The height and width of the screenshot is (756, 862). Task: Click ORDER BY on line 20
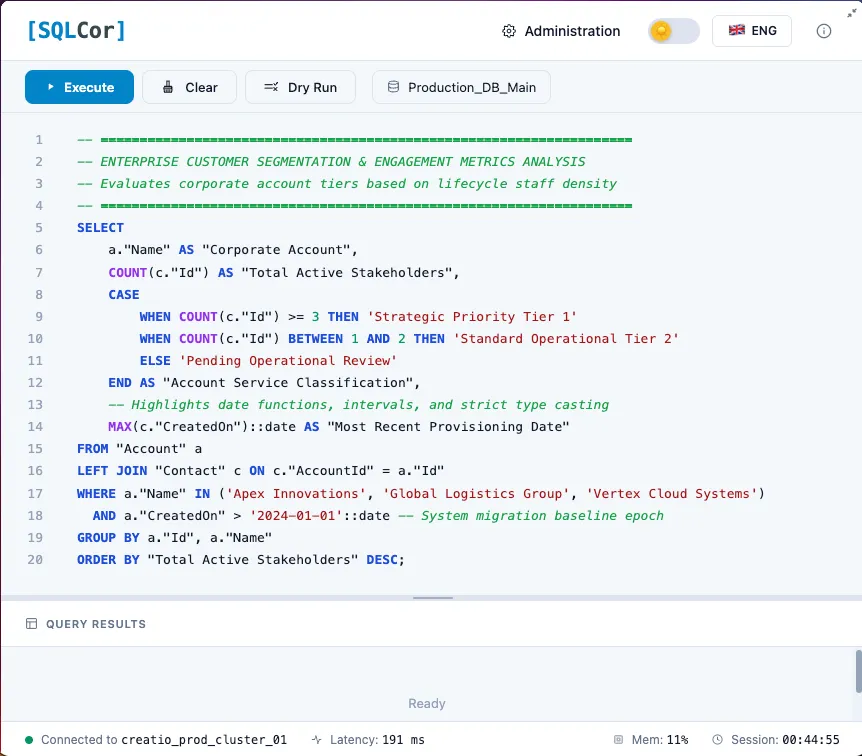[x=108, y=560]
